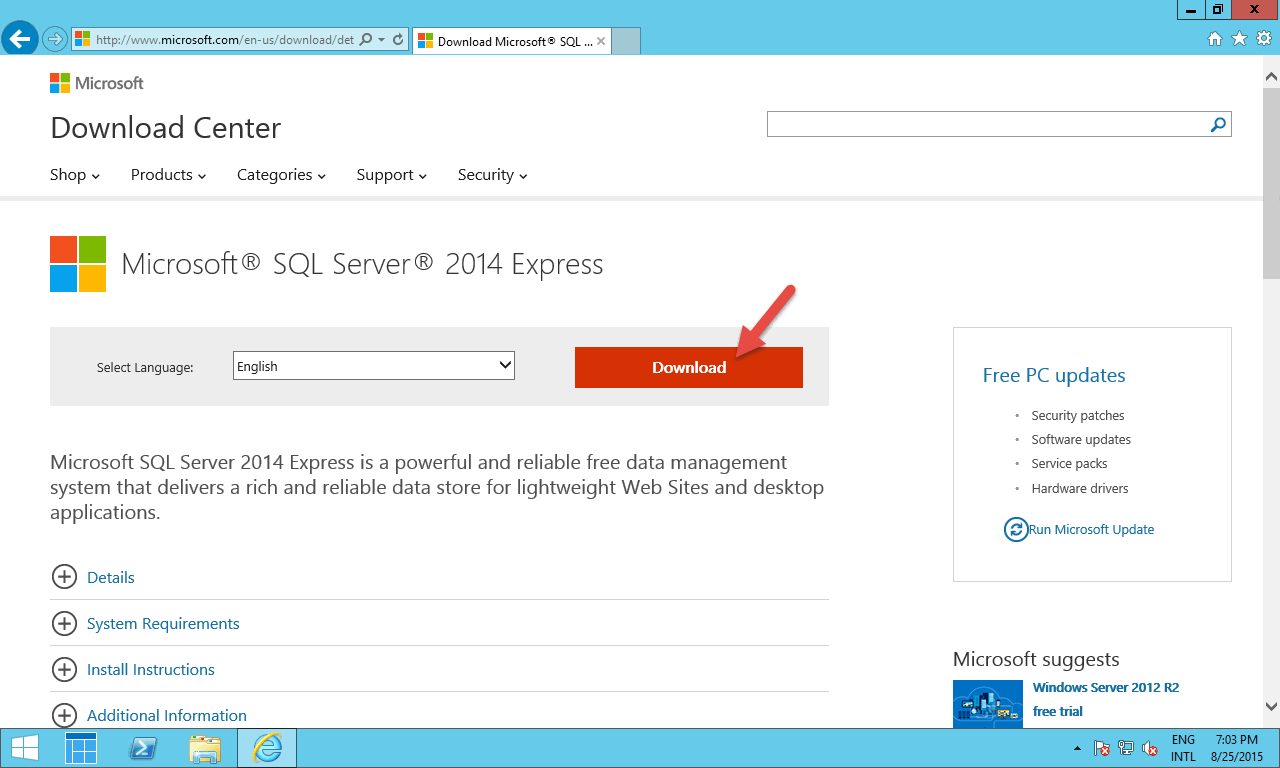This screenshot has height=768, width=1280.
Task: Click Windows Server 2012 R2 free trial link
Action: pos(1105,699)
